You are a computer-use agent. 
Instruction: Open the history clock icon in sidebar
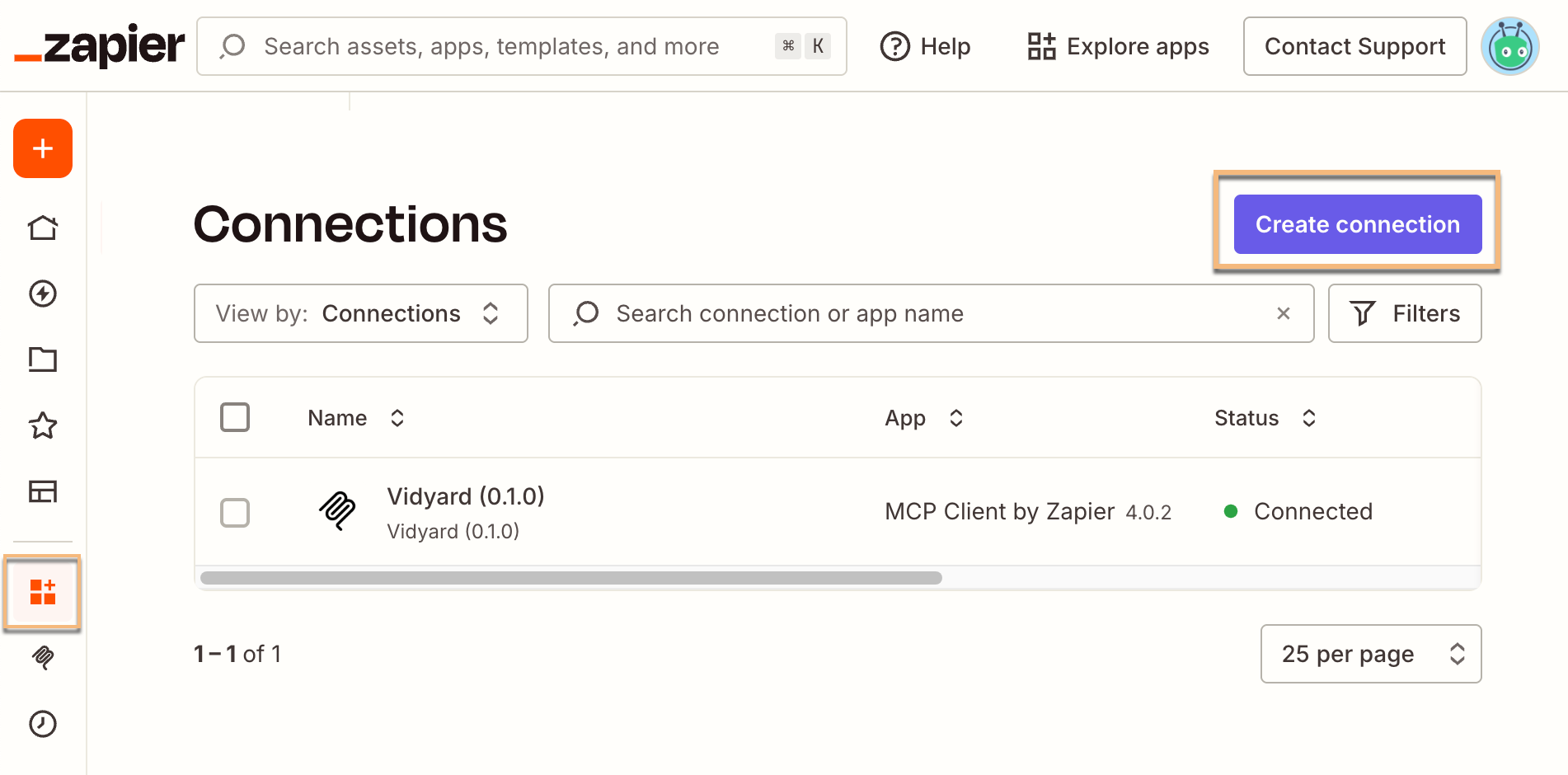click(43, 724)
